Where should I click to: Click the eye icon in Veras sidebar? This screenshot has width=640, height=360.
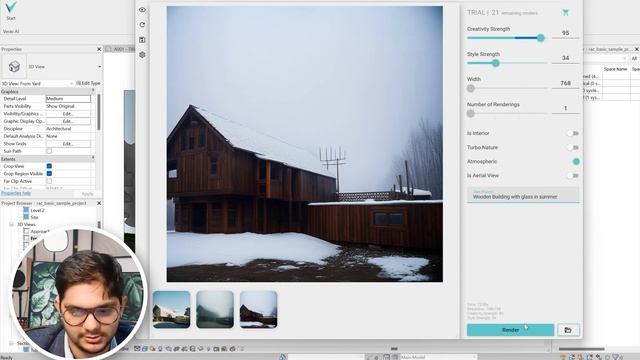(x=142, y=10)
